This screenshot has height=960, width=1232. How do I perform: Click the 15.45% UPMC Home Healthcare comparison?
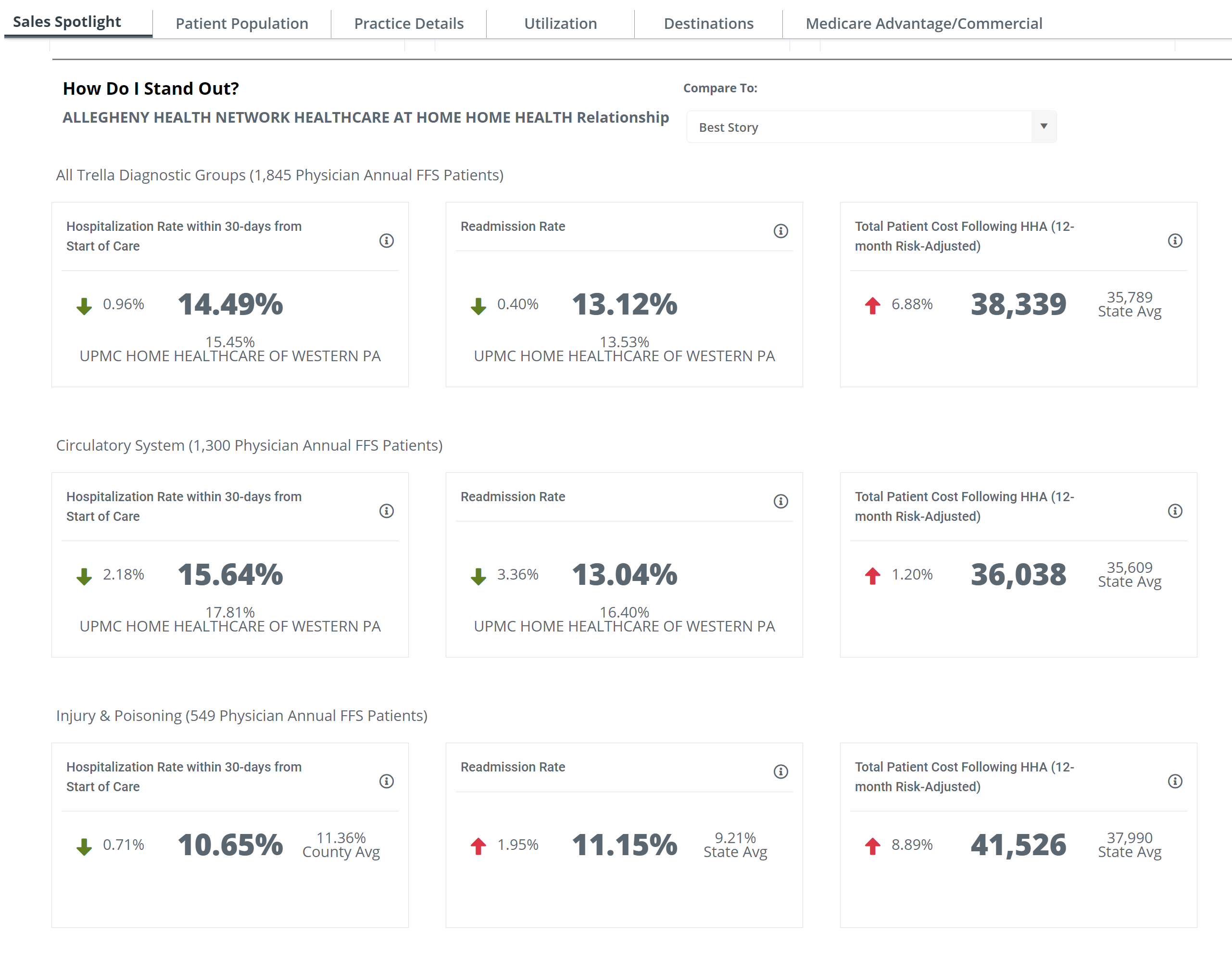click(230, 349)
